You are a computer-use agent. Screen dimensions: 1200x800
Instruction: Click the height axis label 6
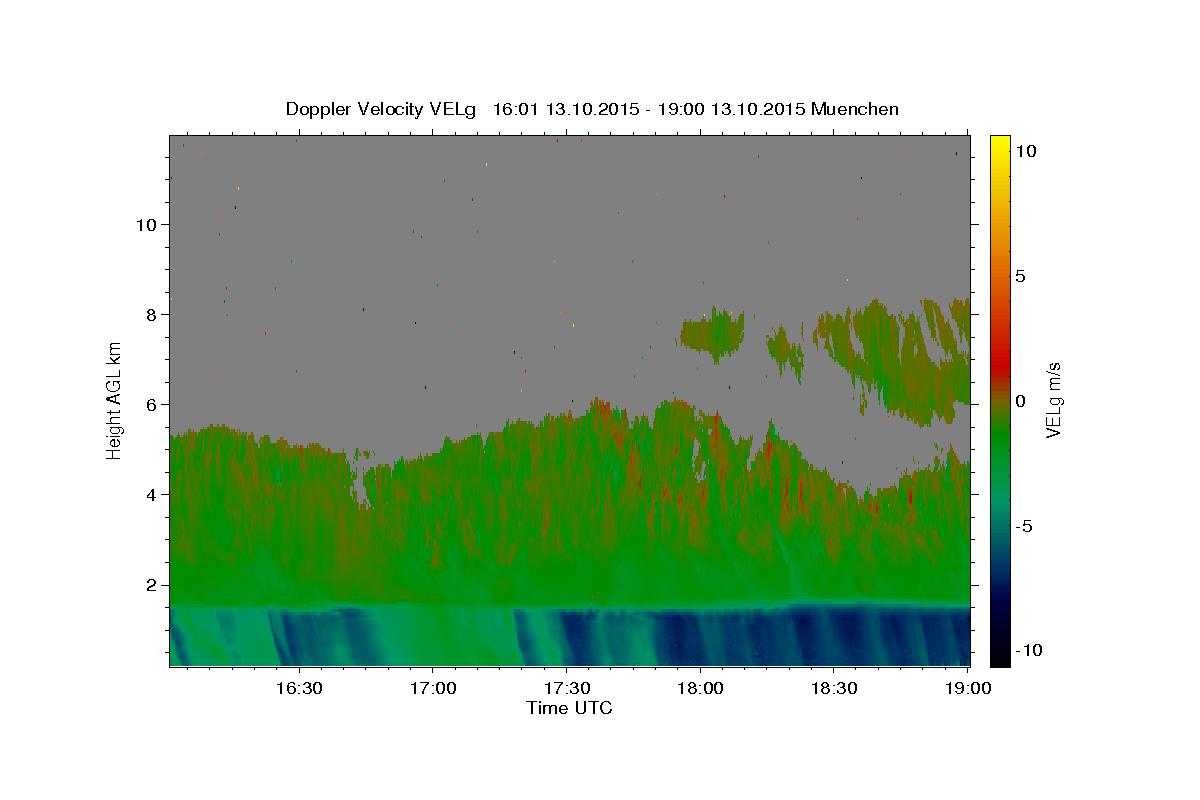[154, 404]
